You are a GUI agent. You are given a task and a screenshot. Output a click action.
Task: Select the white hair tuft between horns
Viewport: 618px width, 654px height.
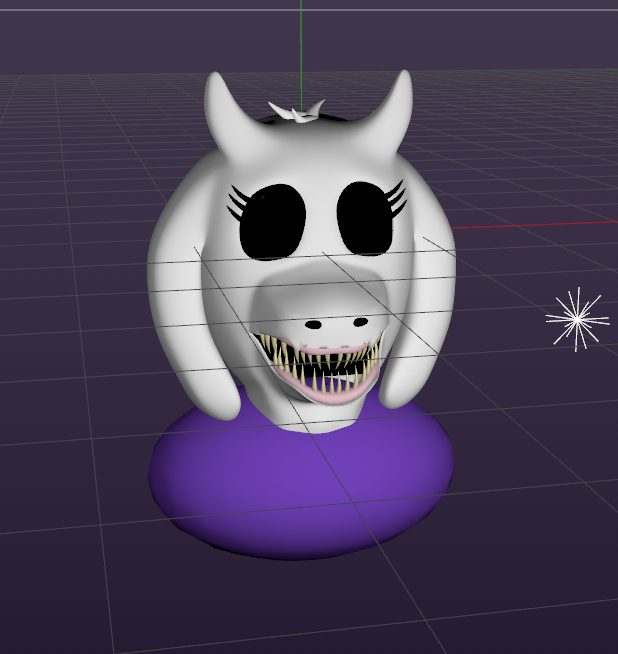(297, 111)
